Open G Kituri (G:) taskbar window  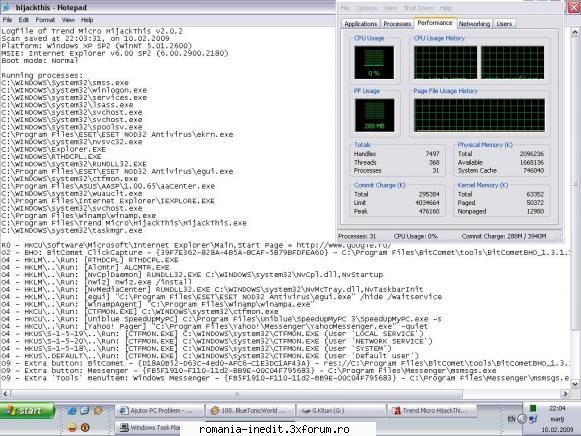tap(341, 410)
